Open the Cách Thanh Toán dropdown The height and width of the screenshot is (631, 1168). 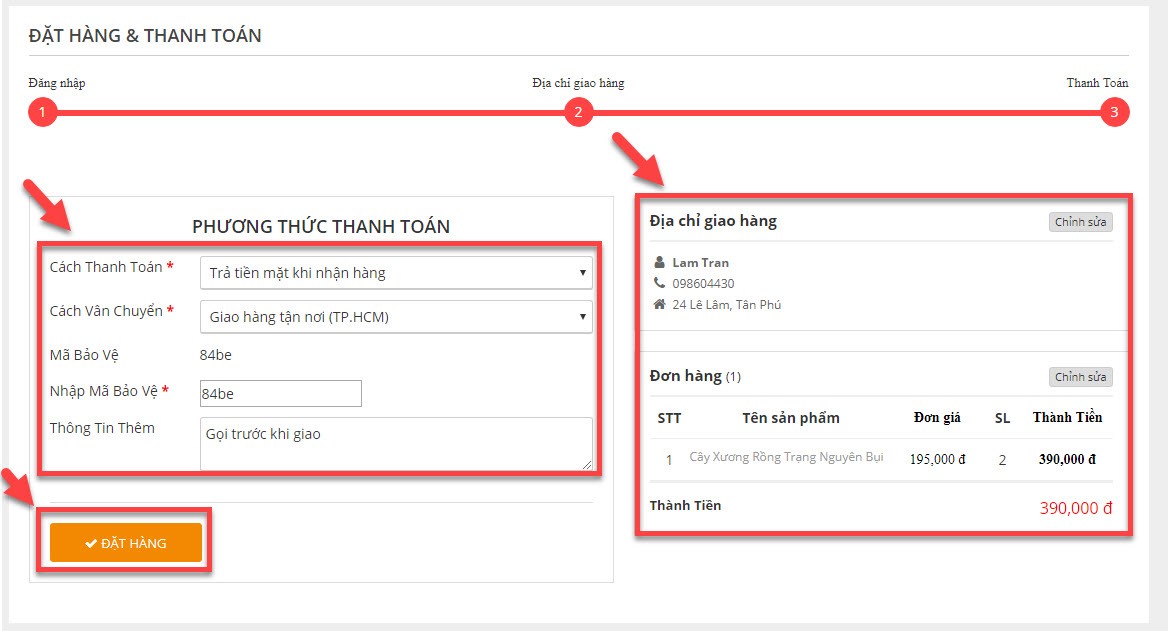(x=396, y=273)
